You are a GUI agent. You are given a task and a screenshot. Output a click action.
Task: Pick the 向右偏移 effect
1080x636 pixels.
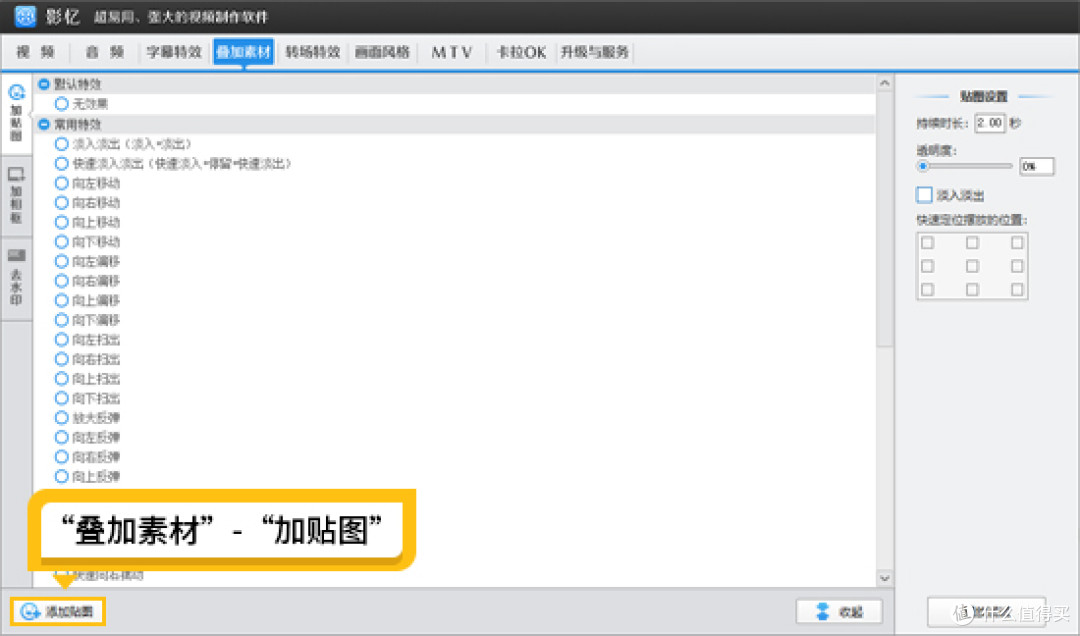click(61, 281)
